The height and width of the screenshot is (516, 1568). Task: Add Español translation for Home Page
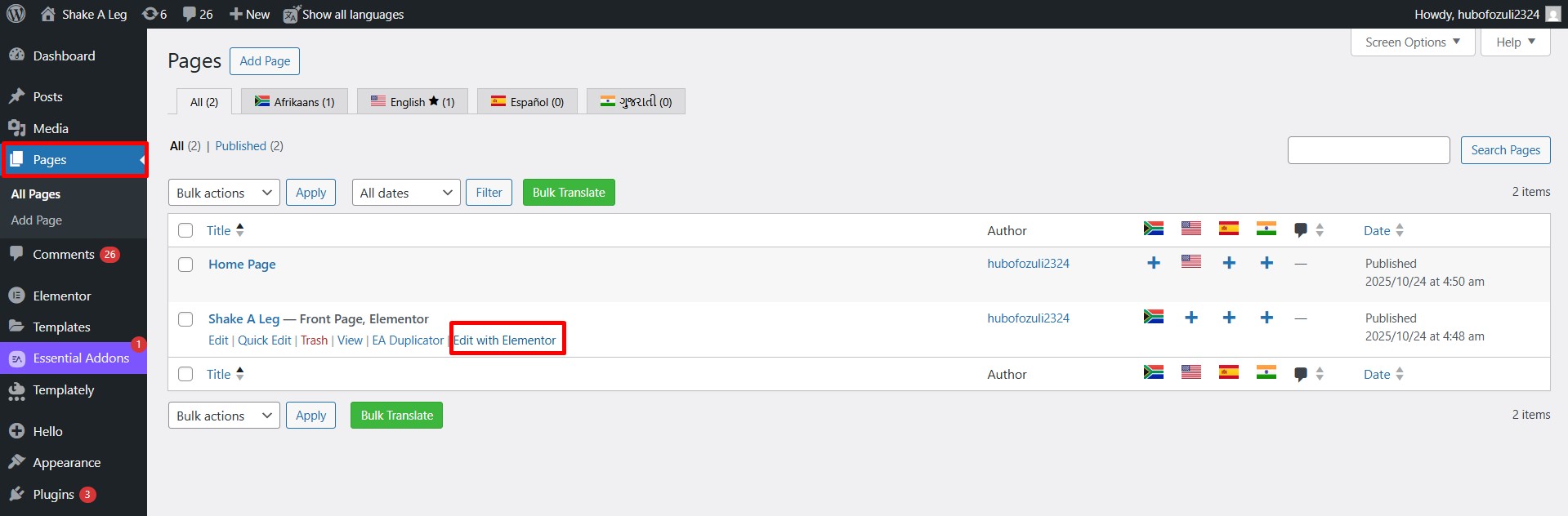pos(1228,263)
